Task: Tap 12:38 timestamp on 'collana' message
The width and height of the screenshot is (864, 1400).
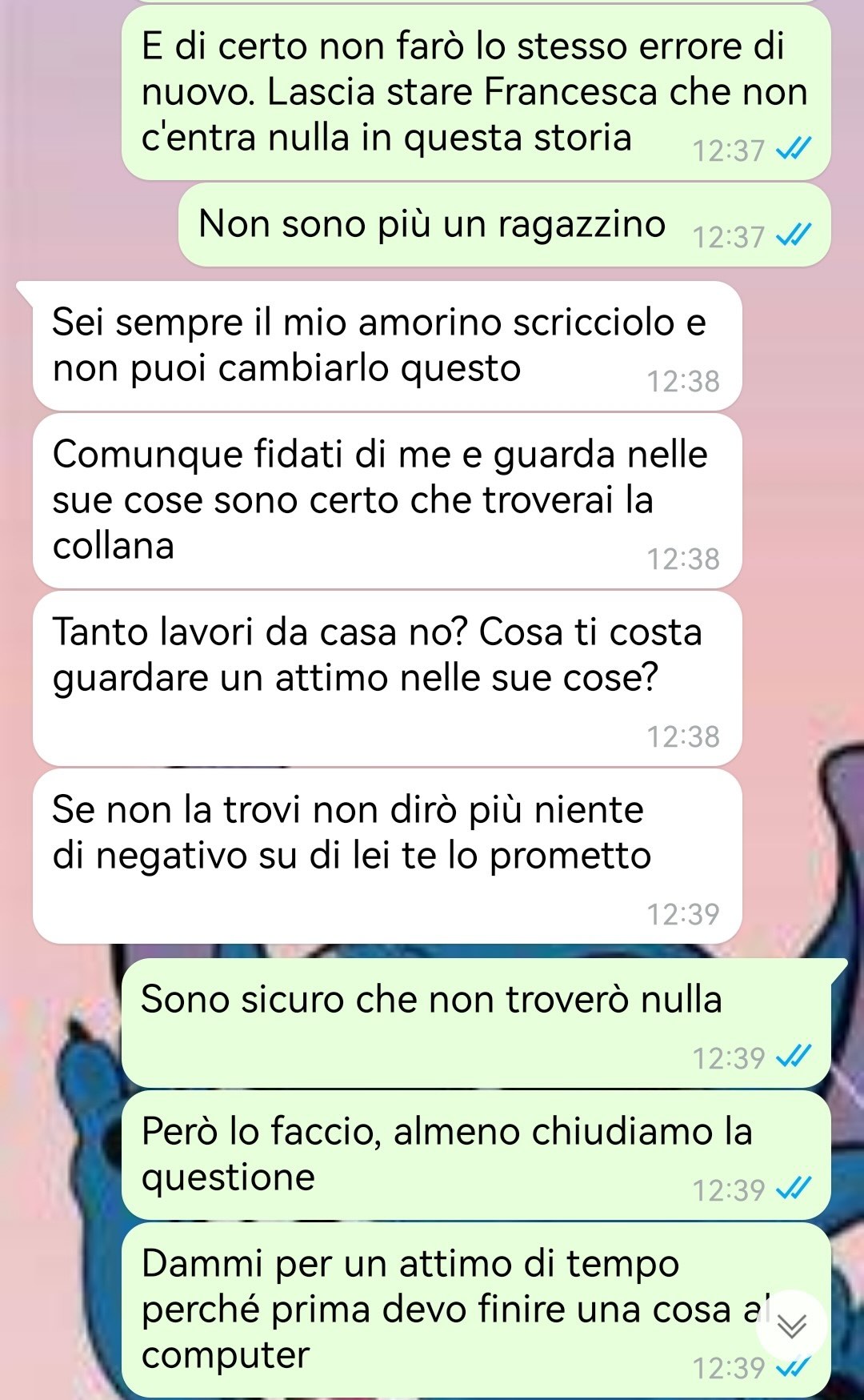Action: [x=683, y=559]
